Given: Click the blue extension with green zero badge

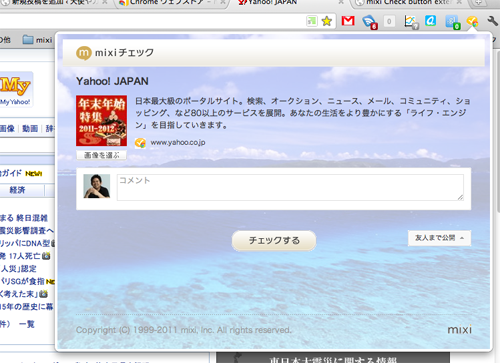Looking at the screenshot, I should [453, 22].
